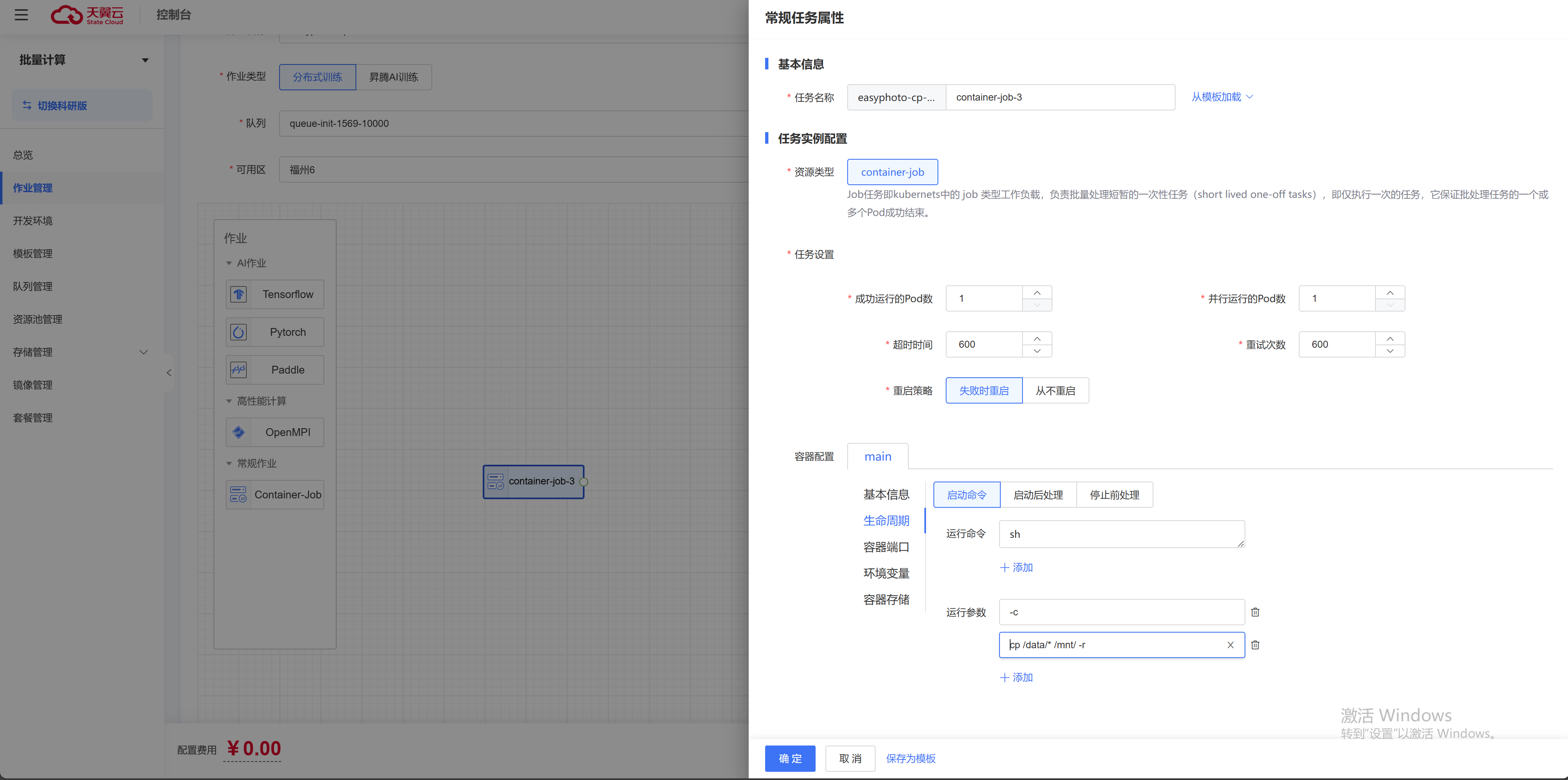Select container-job resource type

click(892, 172)
